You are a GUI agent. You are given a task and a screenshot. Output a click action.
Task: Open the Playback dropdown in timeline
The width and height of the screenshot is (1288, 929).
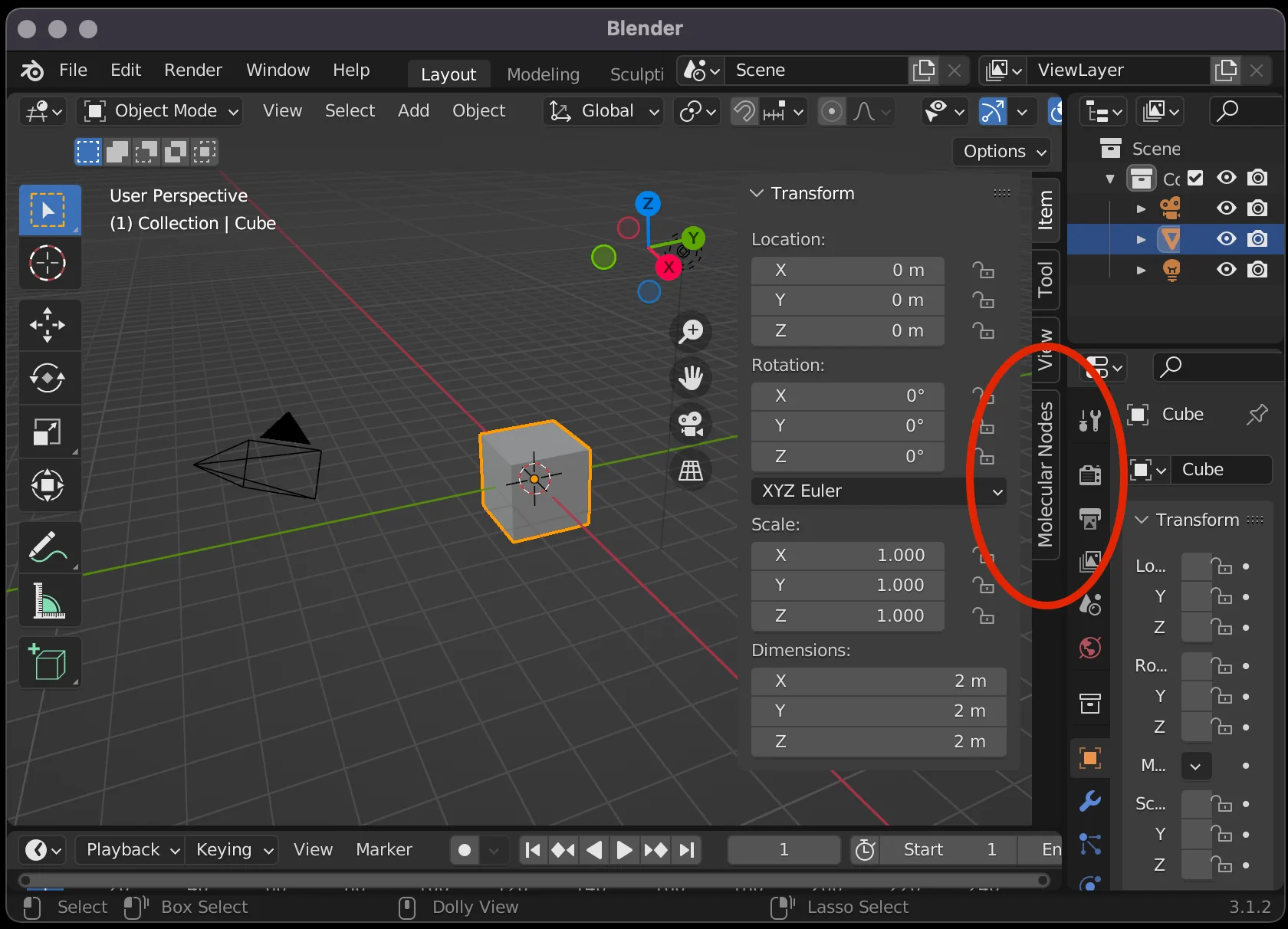(x=132, y=850)
